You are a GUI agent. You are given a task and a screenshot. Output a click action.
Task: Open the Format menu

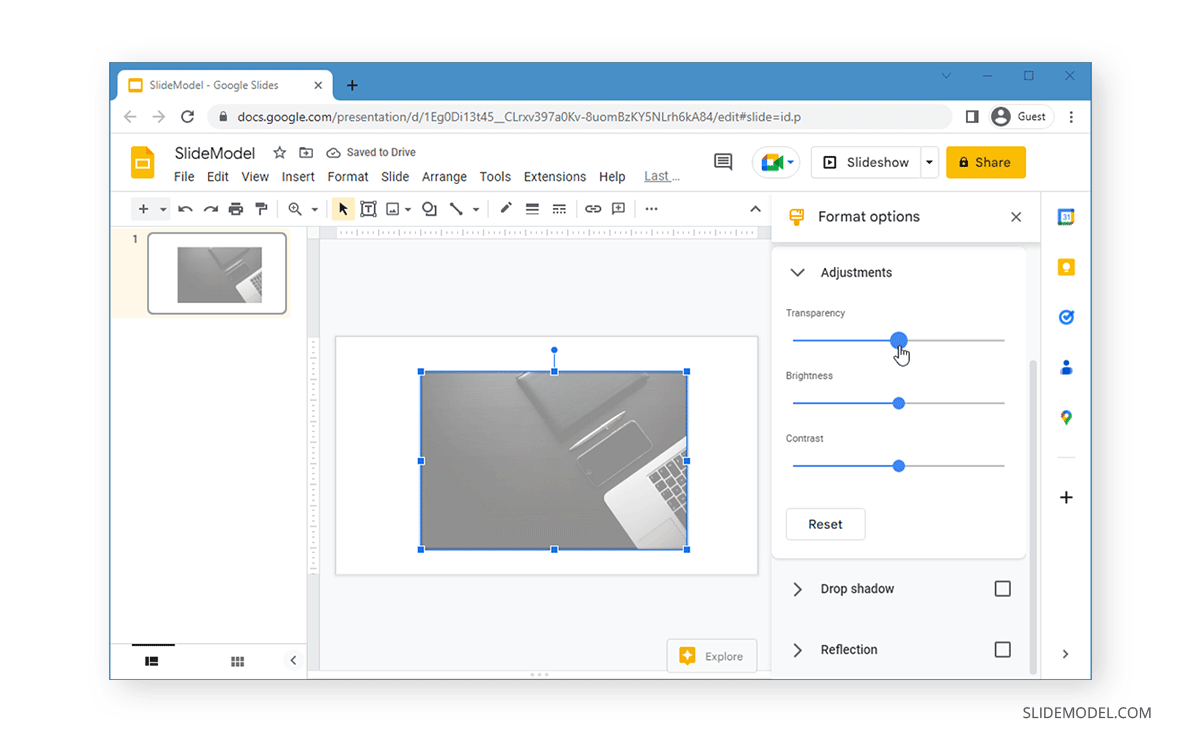coord(348,176)
